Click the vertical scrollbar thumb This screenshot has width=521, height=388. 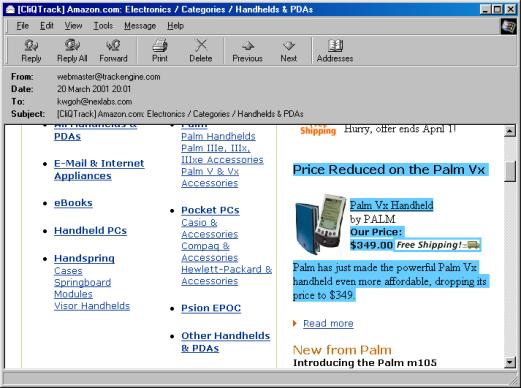click(x=510, y=171)
